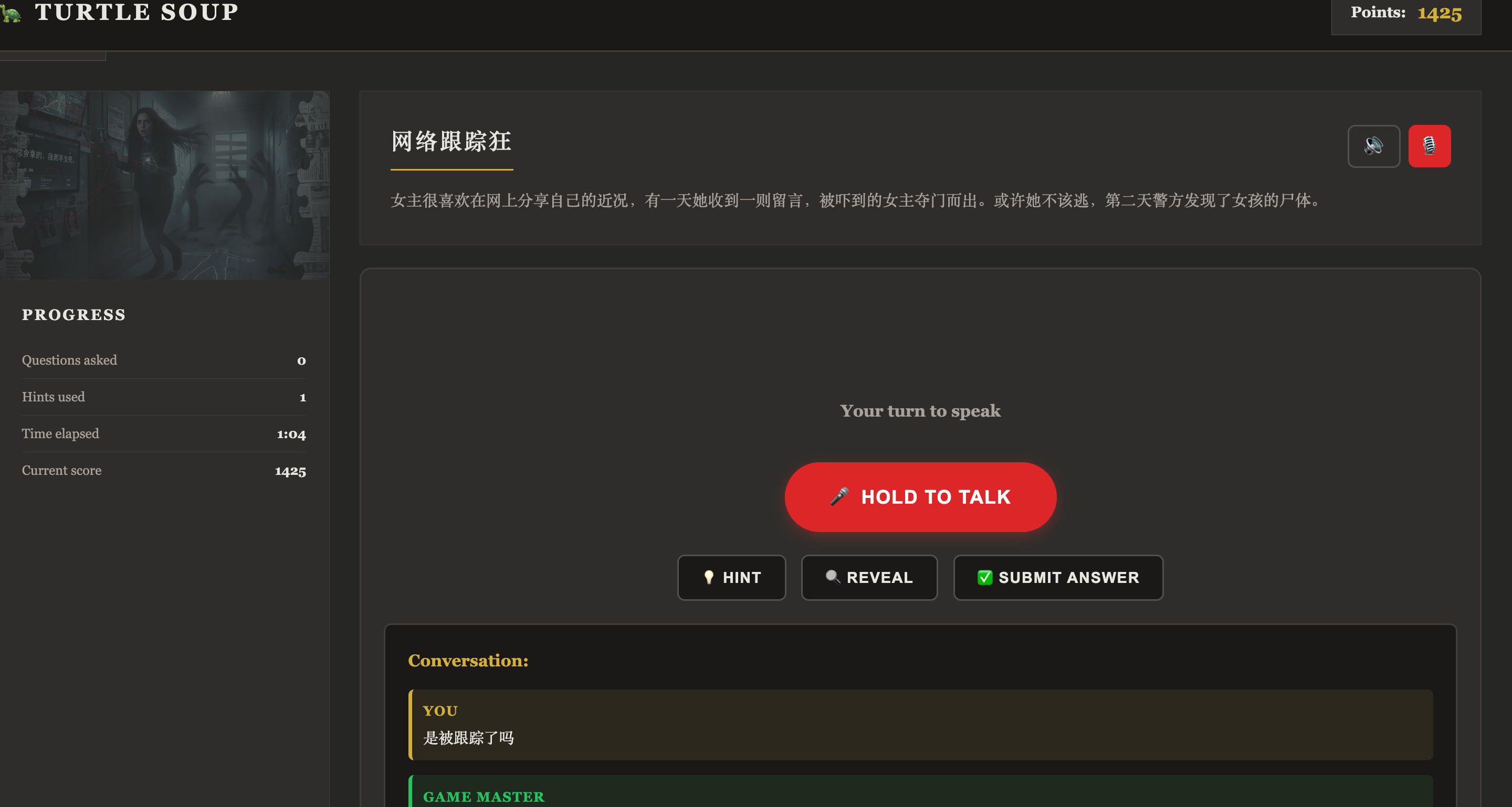
Task: Toggle the speaker sound icon
Action: [1373, 146]
